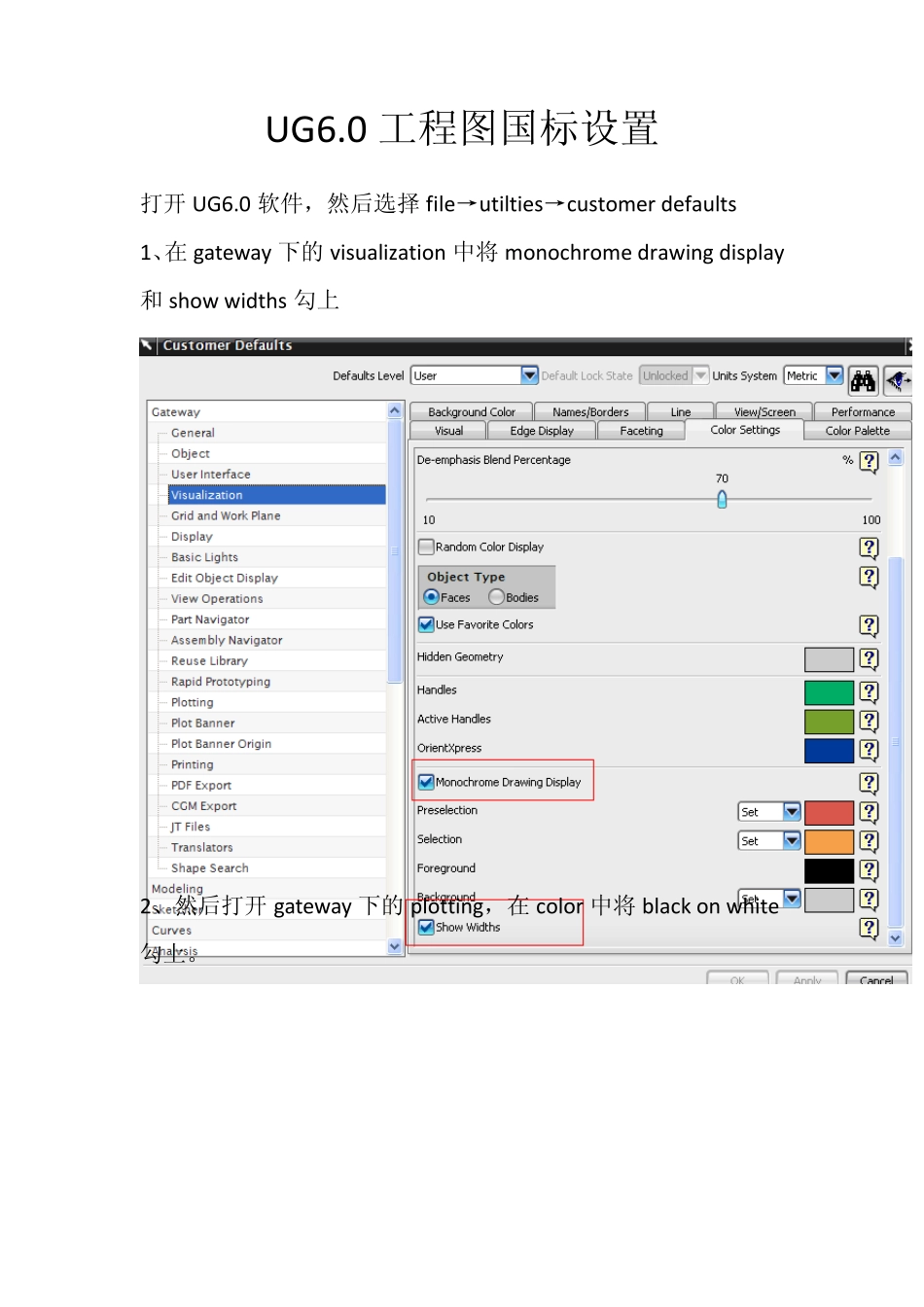Open help icon for Object Type
This screenshot has width=924, height=1307.
tap(870, 578)
